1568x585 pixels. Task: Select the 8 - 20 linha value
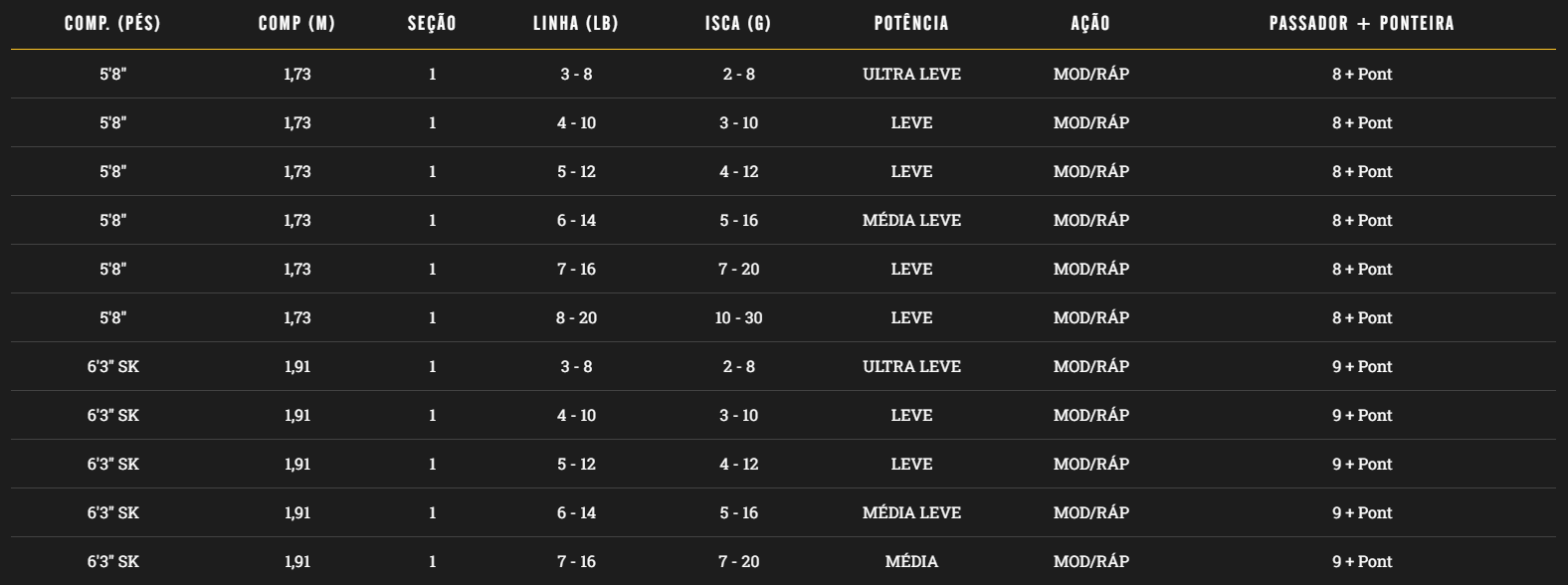click(x=576, y=317)
